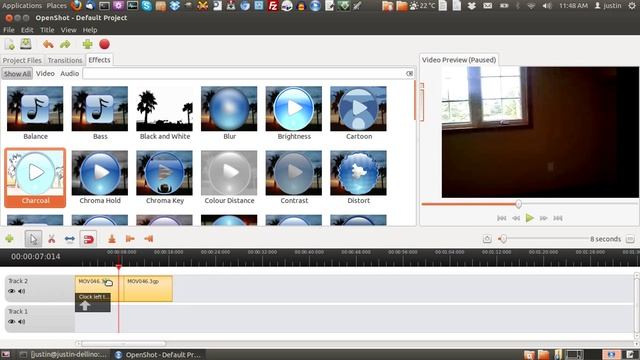Select the Balance effect
Screen dimensions: 640x360
35,113
